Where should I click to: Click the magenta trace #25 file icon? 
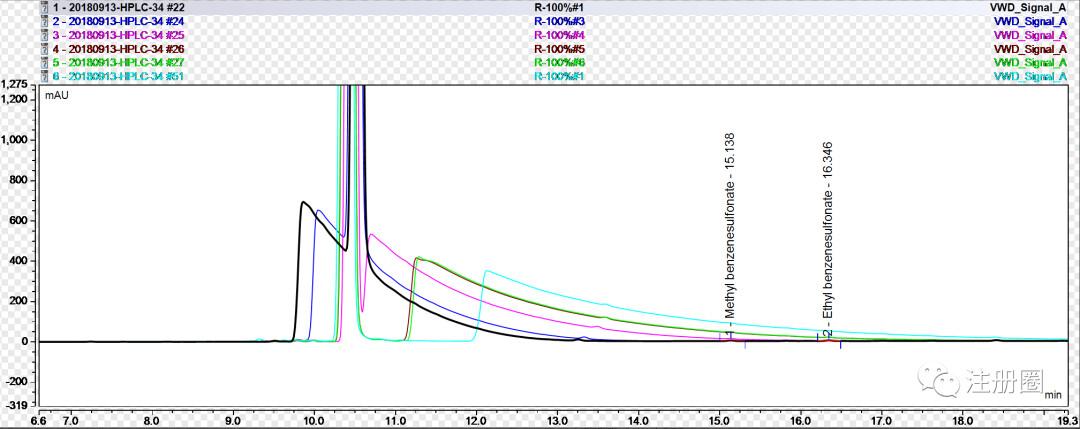43,34
